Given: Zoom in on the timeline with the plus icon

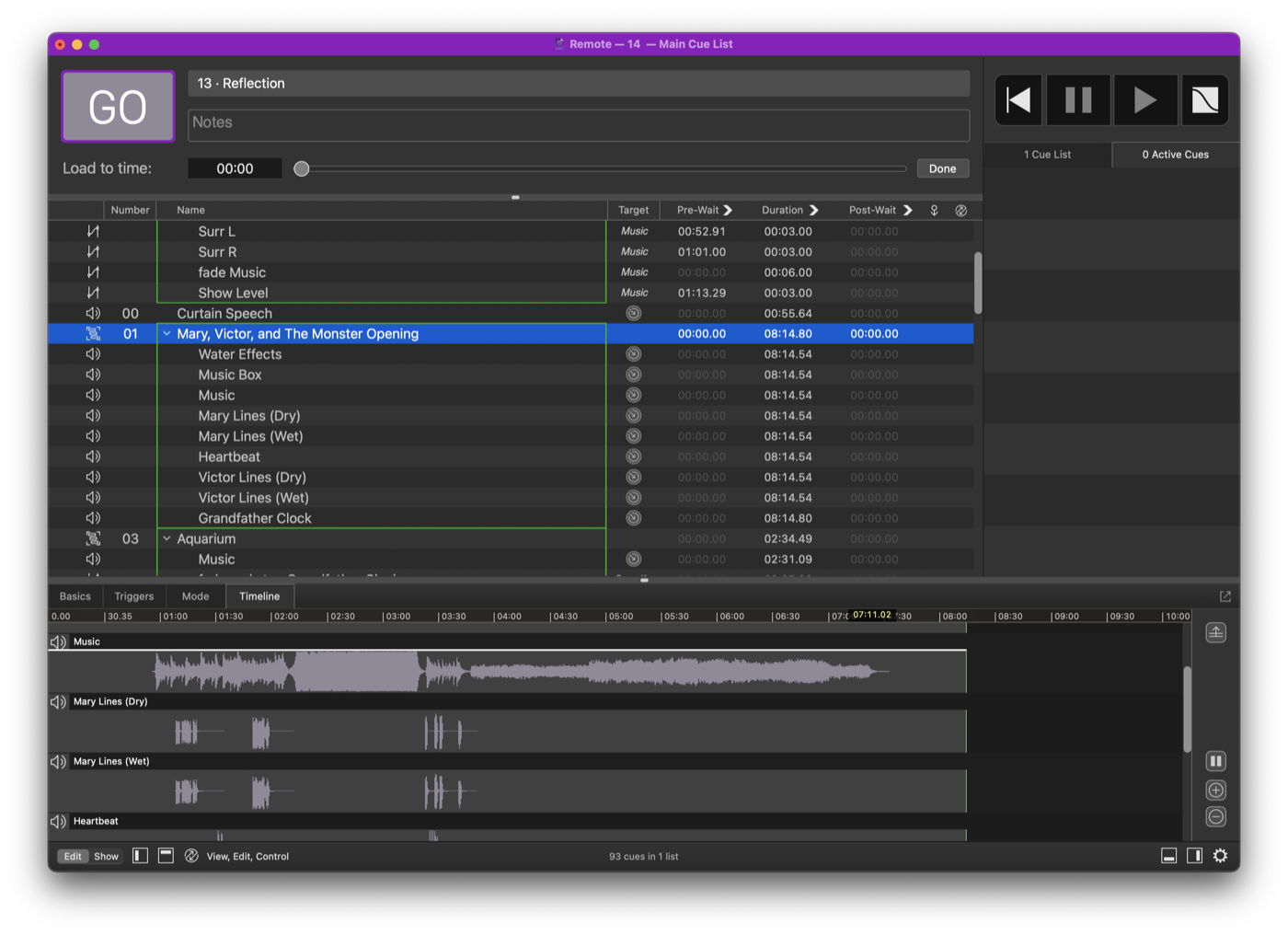Looking at the screenshot, I should tap(1215, 789).
